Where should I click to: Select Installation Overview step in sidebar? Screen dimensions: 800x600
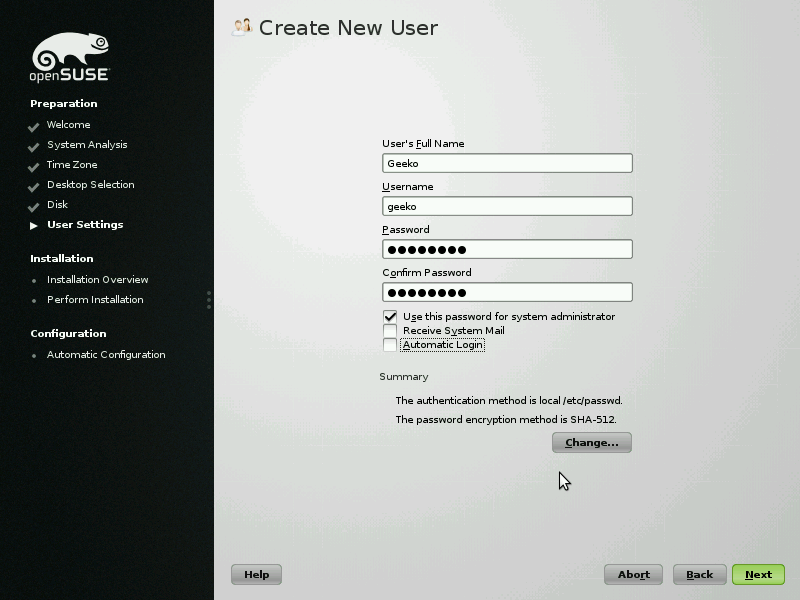[x=97, y=280]
